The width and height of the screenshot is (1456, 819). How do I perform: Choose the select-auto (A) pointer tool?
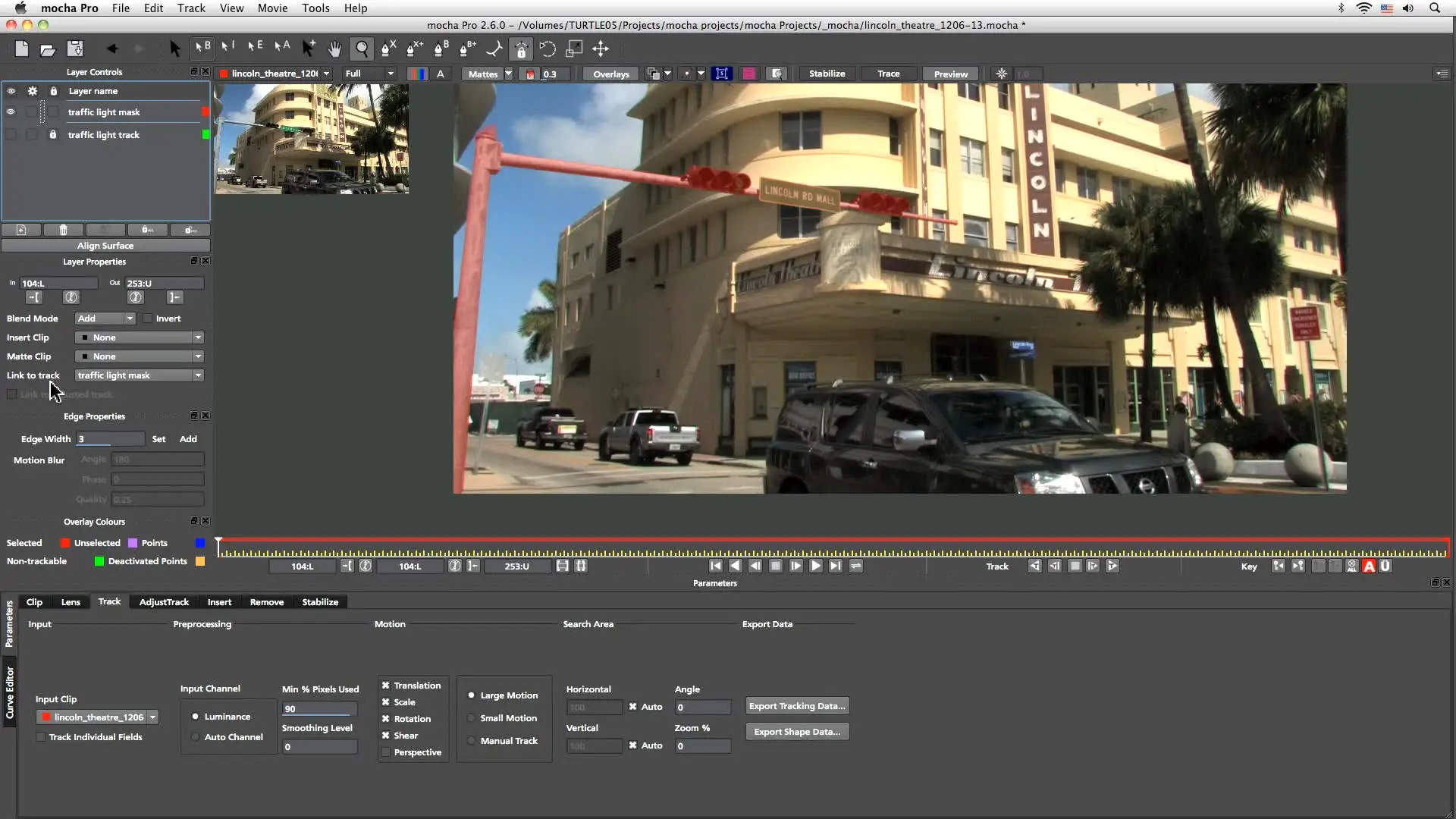tap(282, 48)
